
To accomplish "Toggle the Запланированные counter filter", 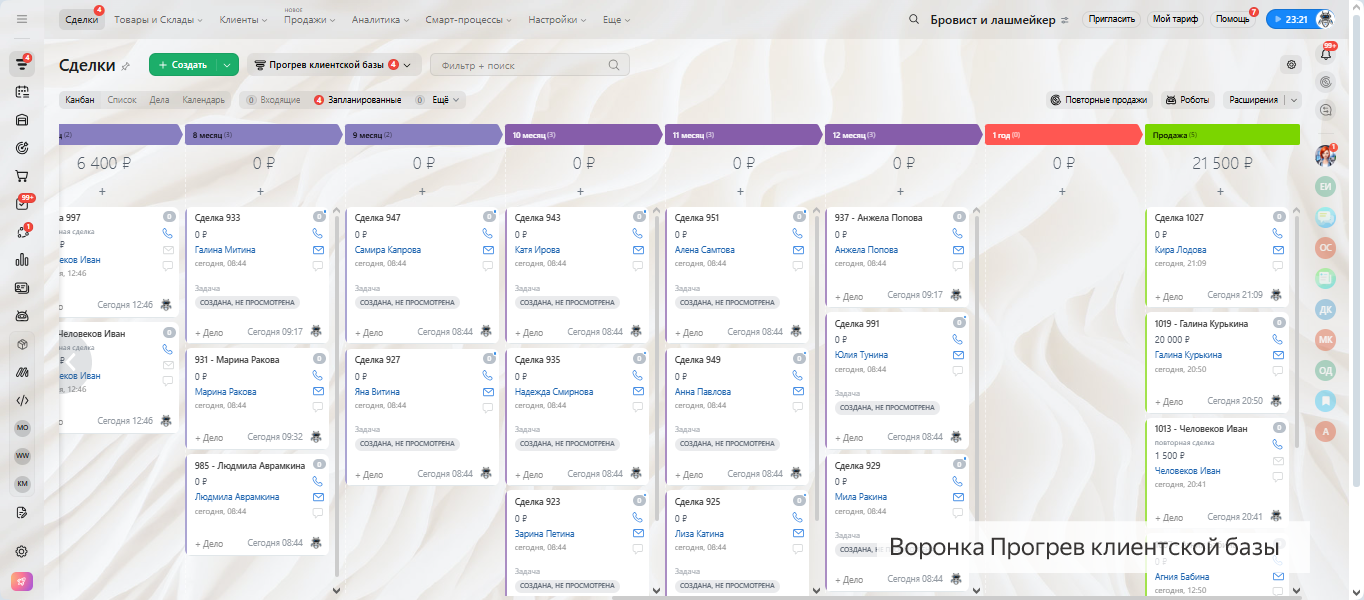I will pyautogui.click(x=357, y=100).
